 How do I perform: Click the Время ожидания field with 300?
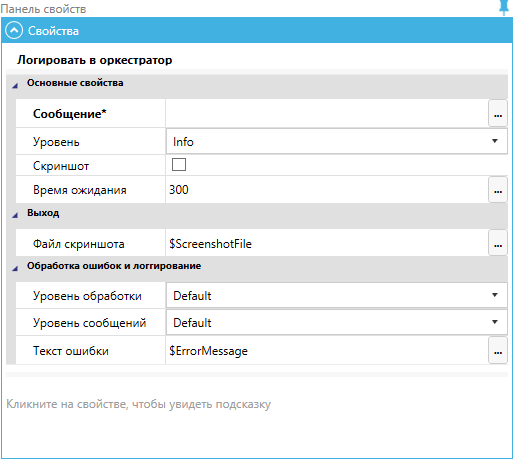coord(327,190)
